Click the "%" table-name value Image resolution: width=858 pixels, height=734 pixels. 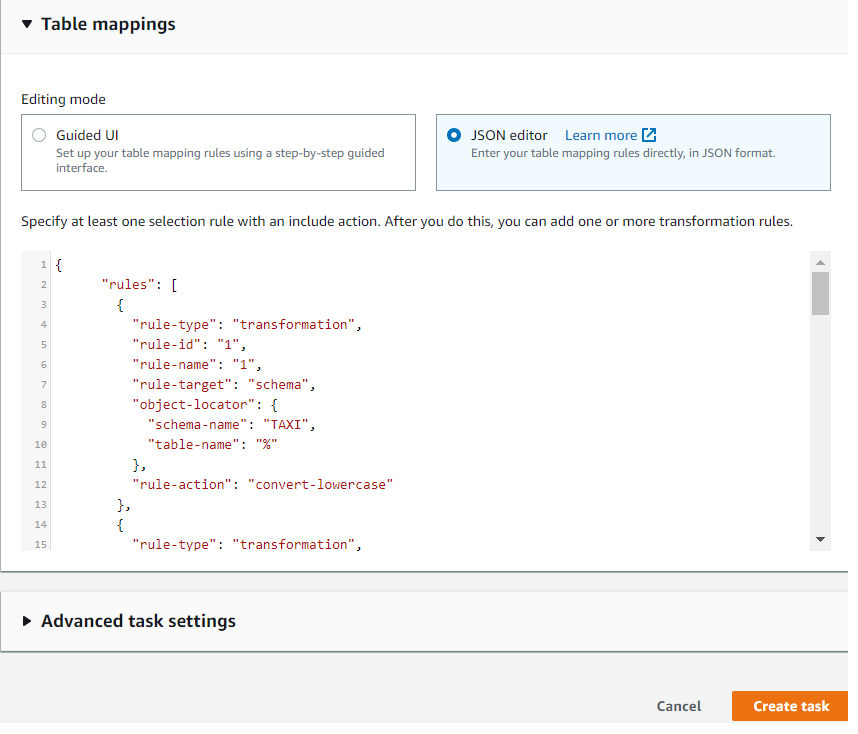(x=266, y=444)
